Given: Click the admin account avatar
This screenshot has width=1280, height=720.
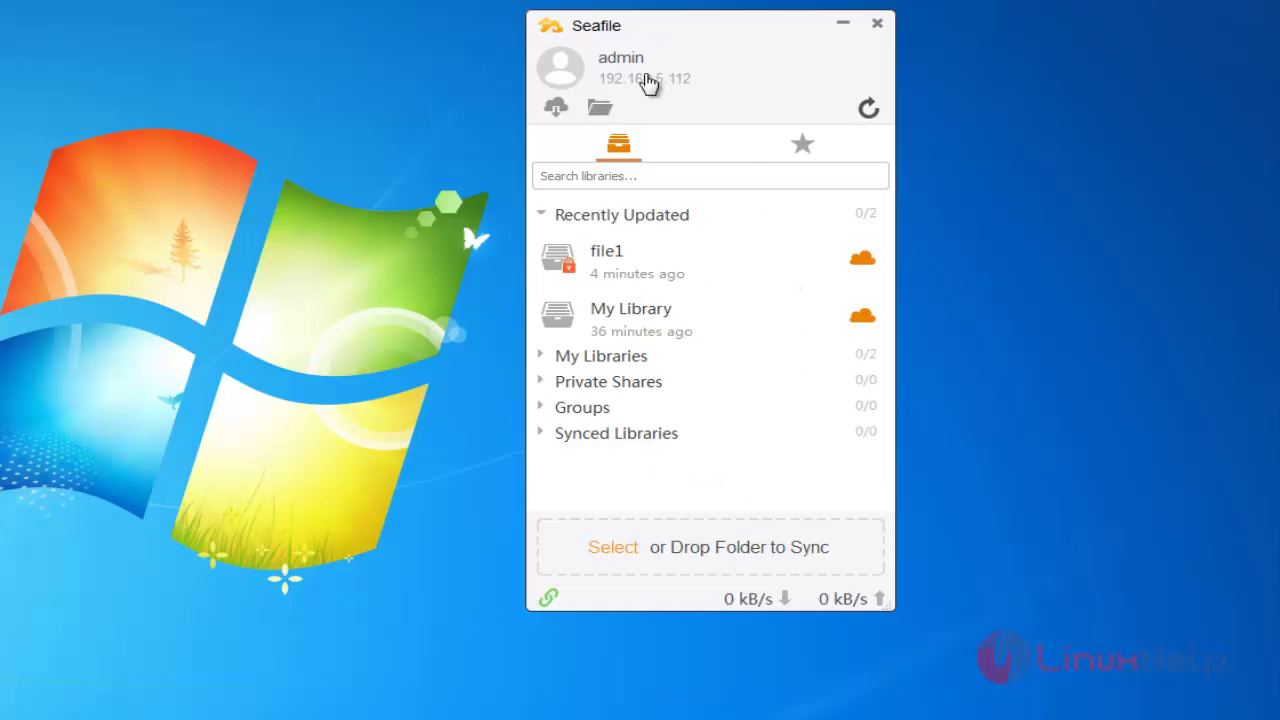Looking at the screenshot, I should point(560,68).
